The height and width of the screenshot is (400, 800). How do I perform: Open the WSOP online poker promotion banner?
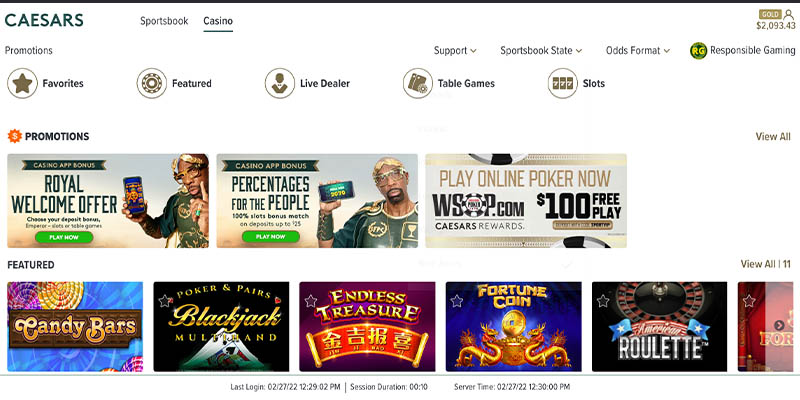[526, 201]
